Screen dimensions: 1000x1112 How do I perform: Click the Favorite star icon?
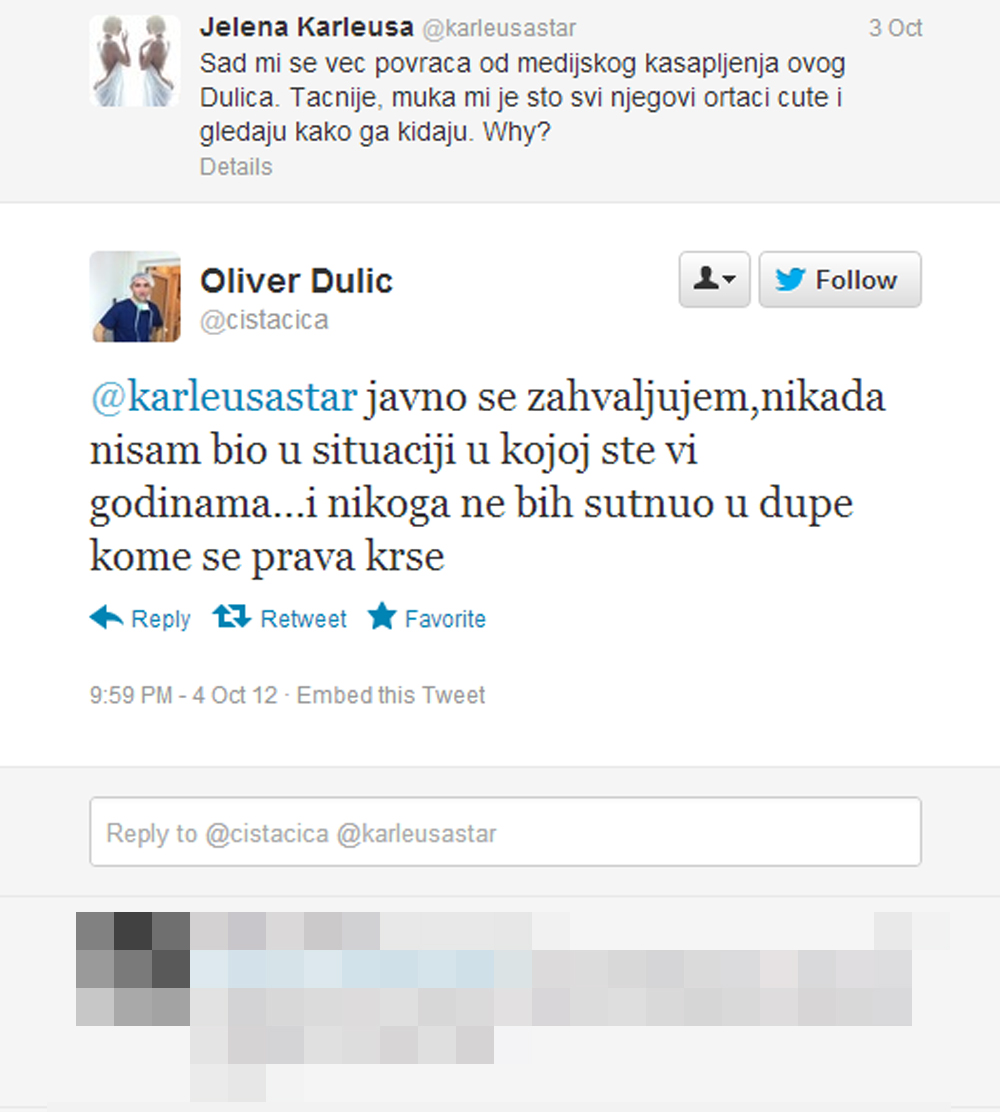pyautogui.click(x=382, y=616)
